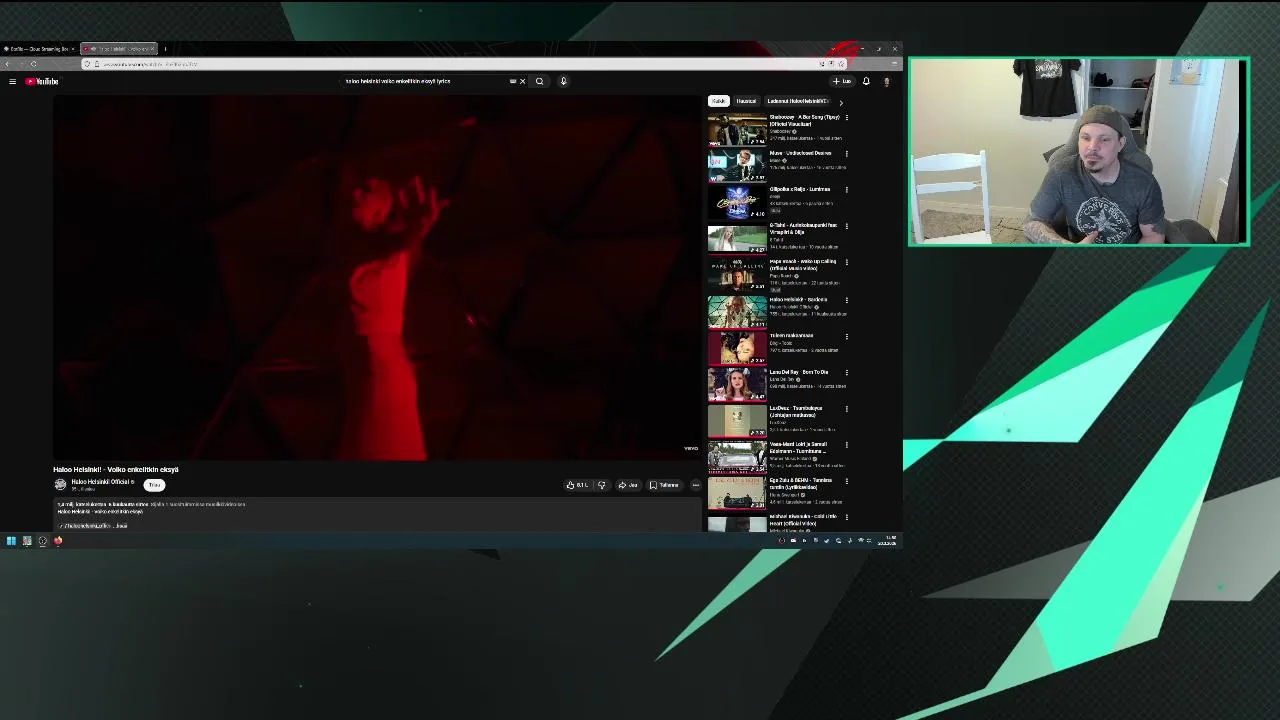1280x720 pixels.
Task: Open Yölinen maisemassa video thumbnail
Action: tap(737, 348)
